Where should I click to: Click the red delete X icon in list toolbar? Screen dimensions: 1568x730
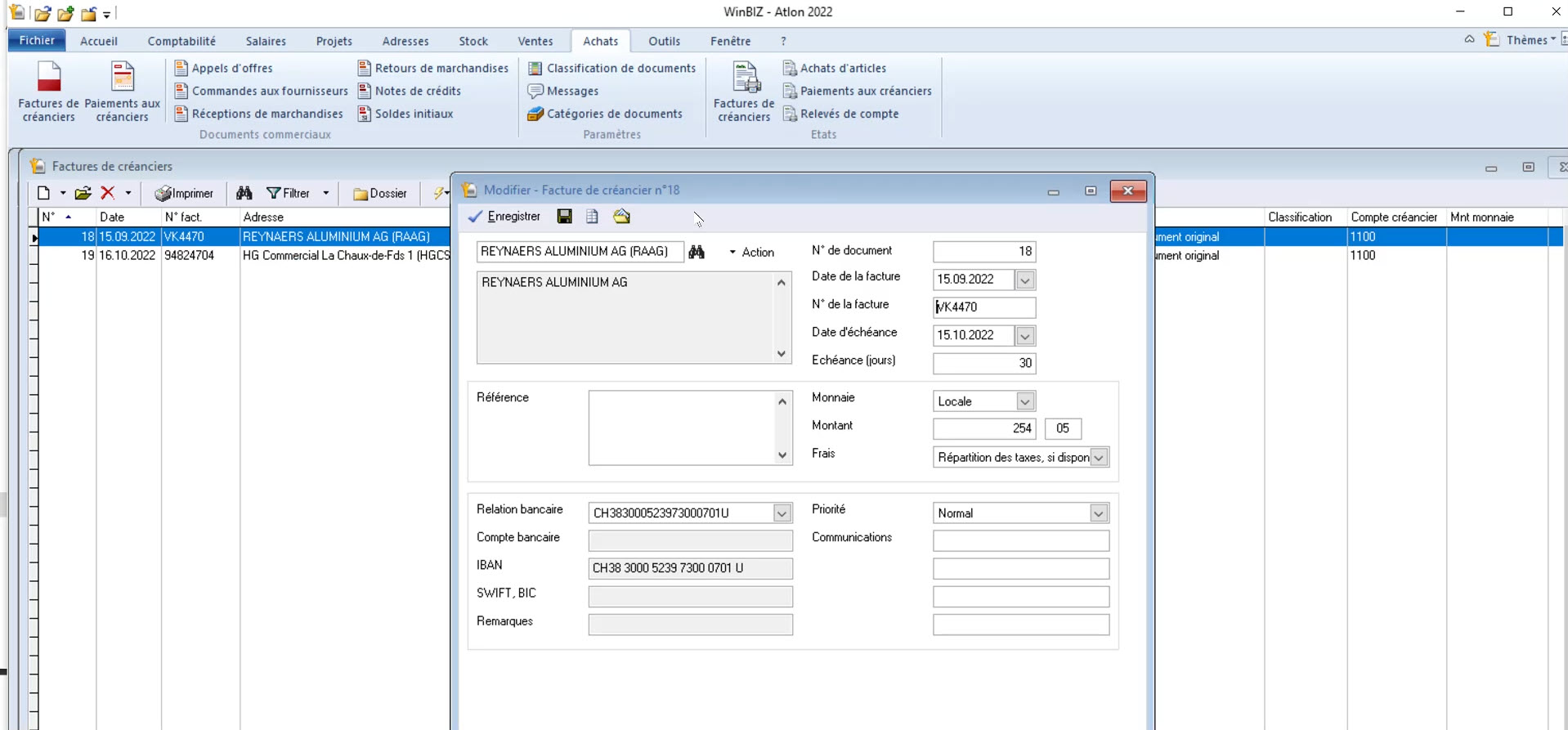[x=107, y=193]
